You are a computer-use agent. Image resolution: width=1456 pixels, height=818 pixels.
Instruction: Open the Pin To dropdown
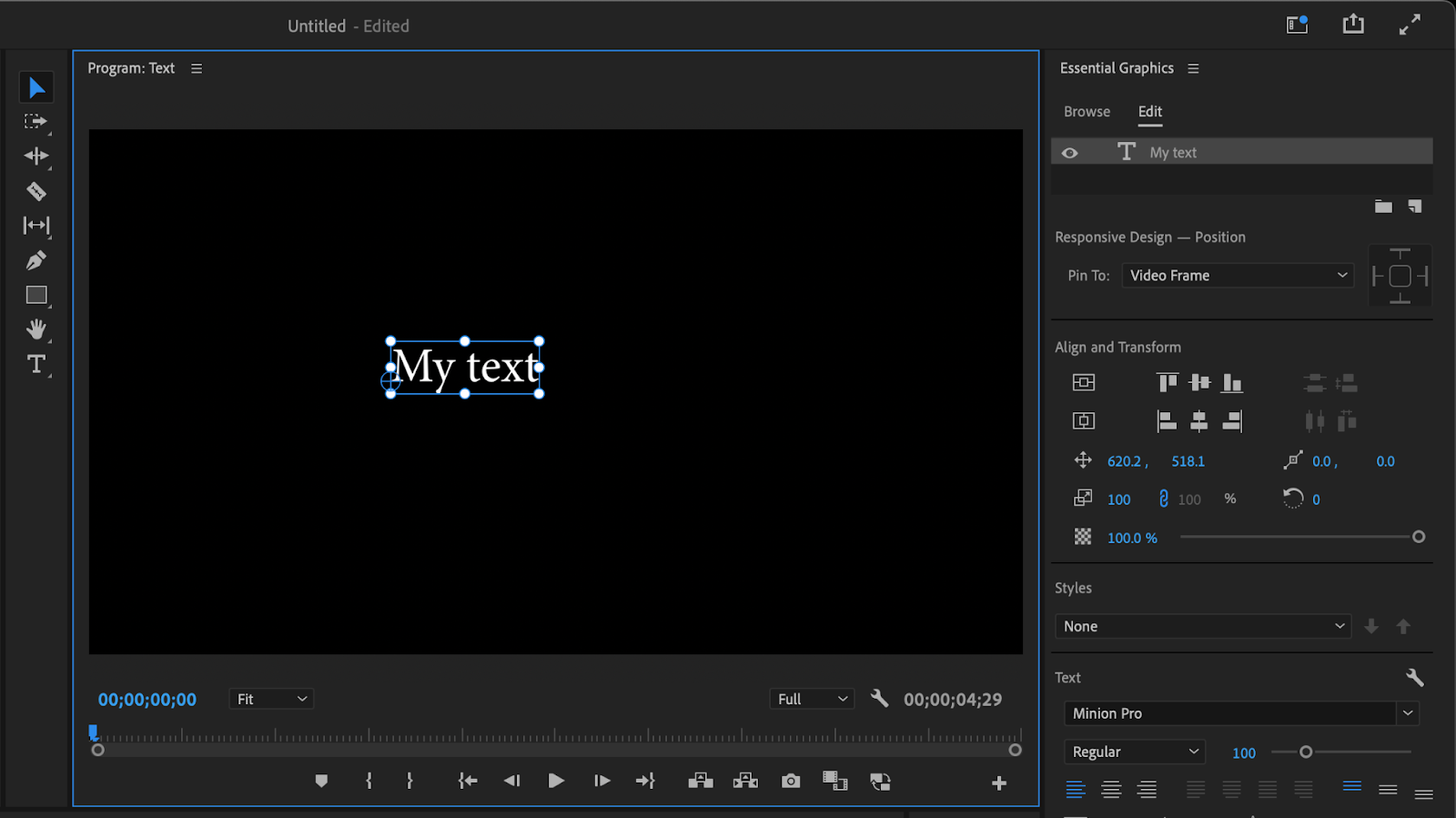[x=1238, y=275]
